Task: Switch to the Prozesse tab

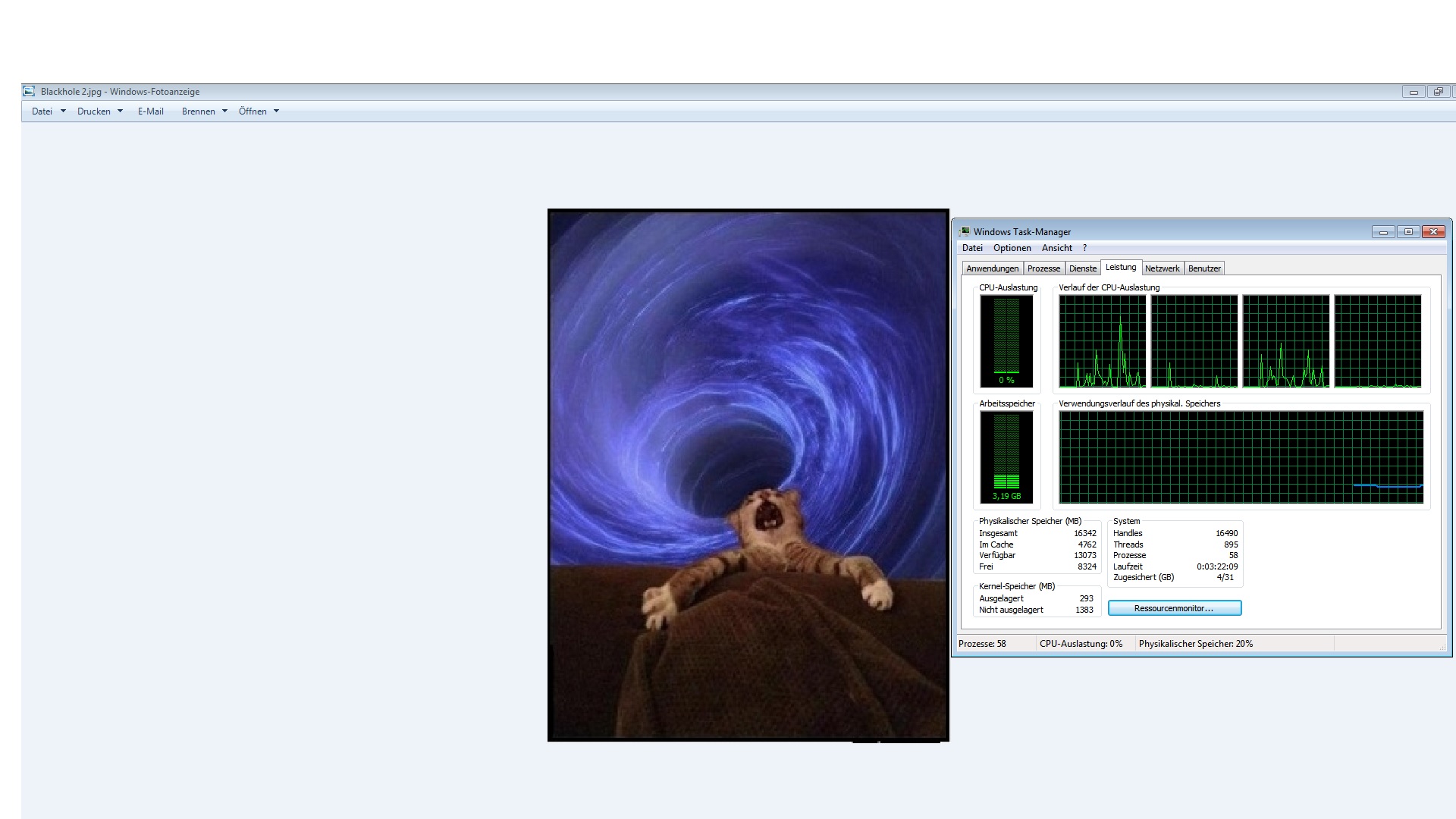Action: click(x=1043, y=268)
